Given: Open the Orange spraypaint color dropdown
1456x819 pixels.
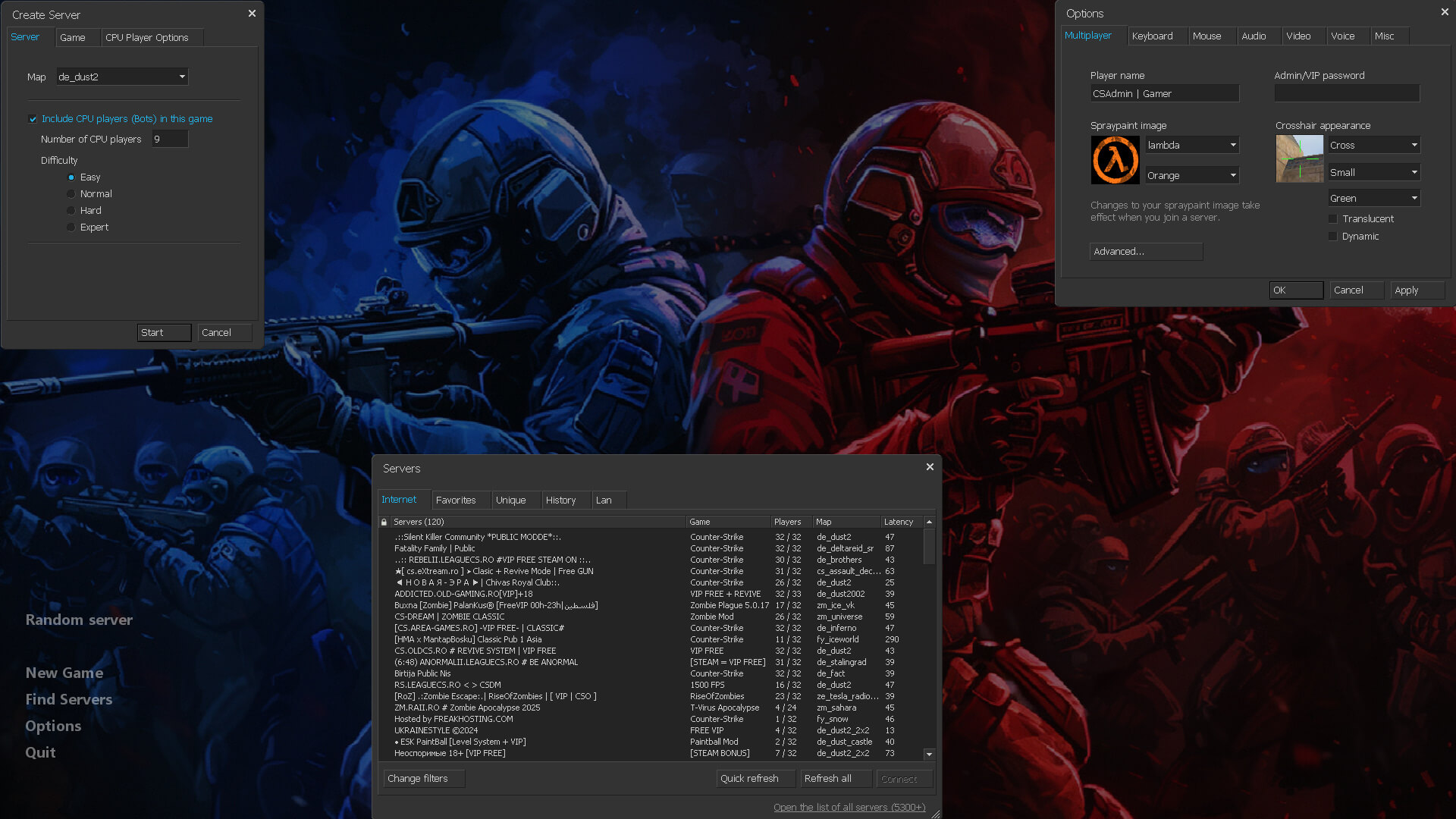Looking at the screenshot, I should coord(1192,175).
